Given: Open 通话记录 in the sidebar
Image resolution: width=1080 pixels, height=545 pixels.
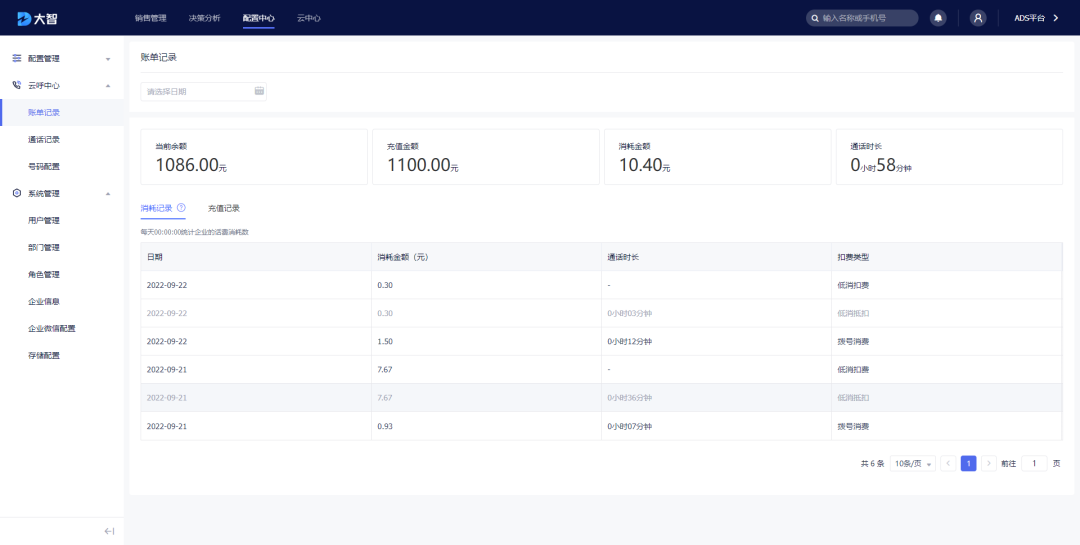Looking at the screenshot, I should tap(44, 139).
